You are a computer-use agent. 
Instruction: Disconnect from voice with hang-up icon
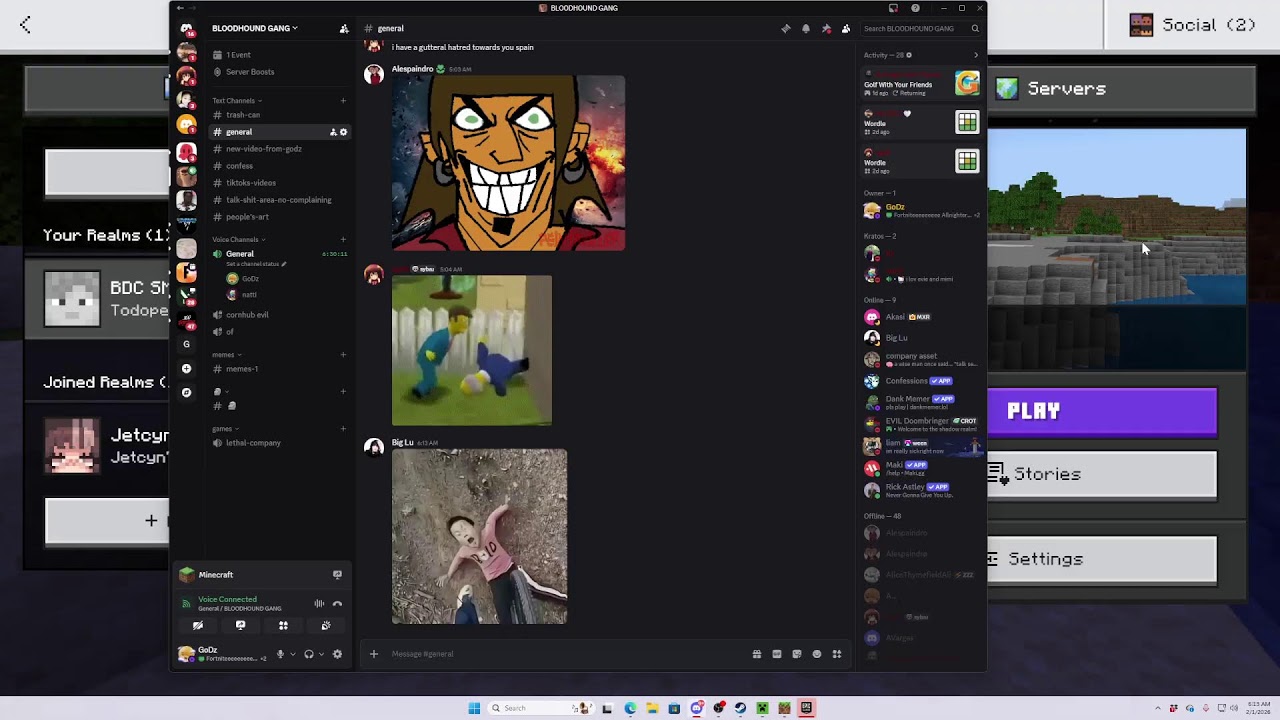(337, 604)
